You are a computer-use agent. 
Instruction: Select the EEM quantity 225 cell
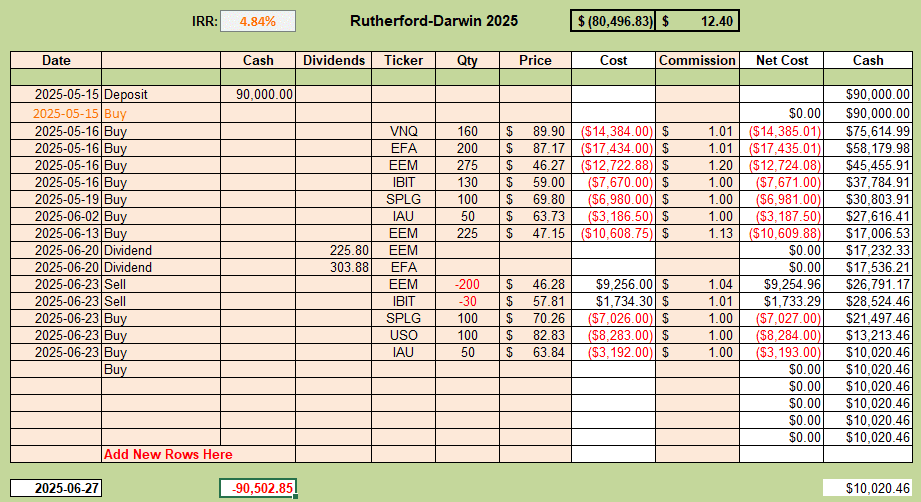tap(468, 234)
